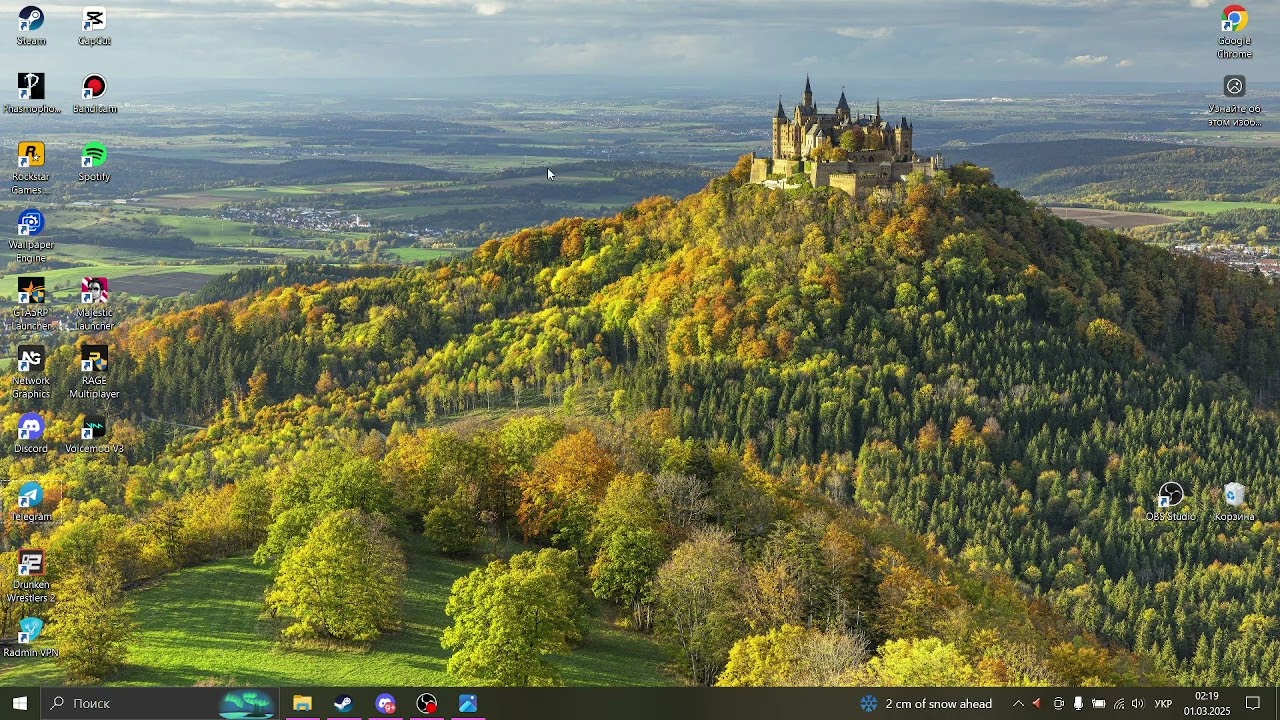Click the Meet Now camera tray icon
The image size is (1280, 720).
1058,704
